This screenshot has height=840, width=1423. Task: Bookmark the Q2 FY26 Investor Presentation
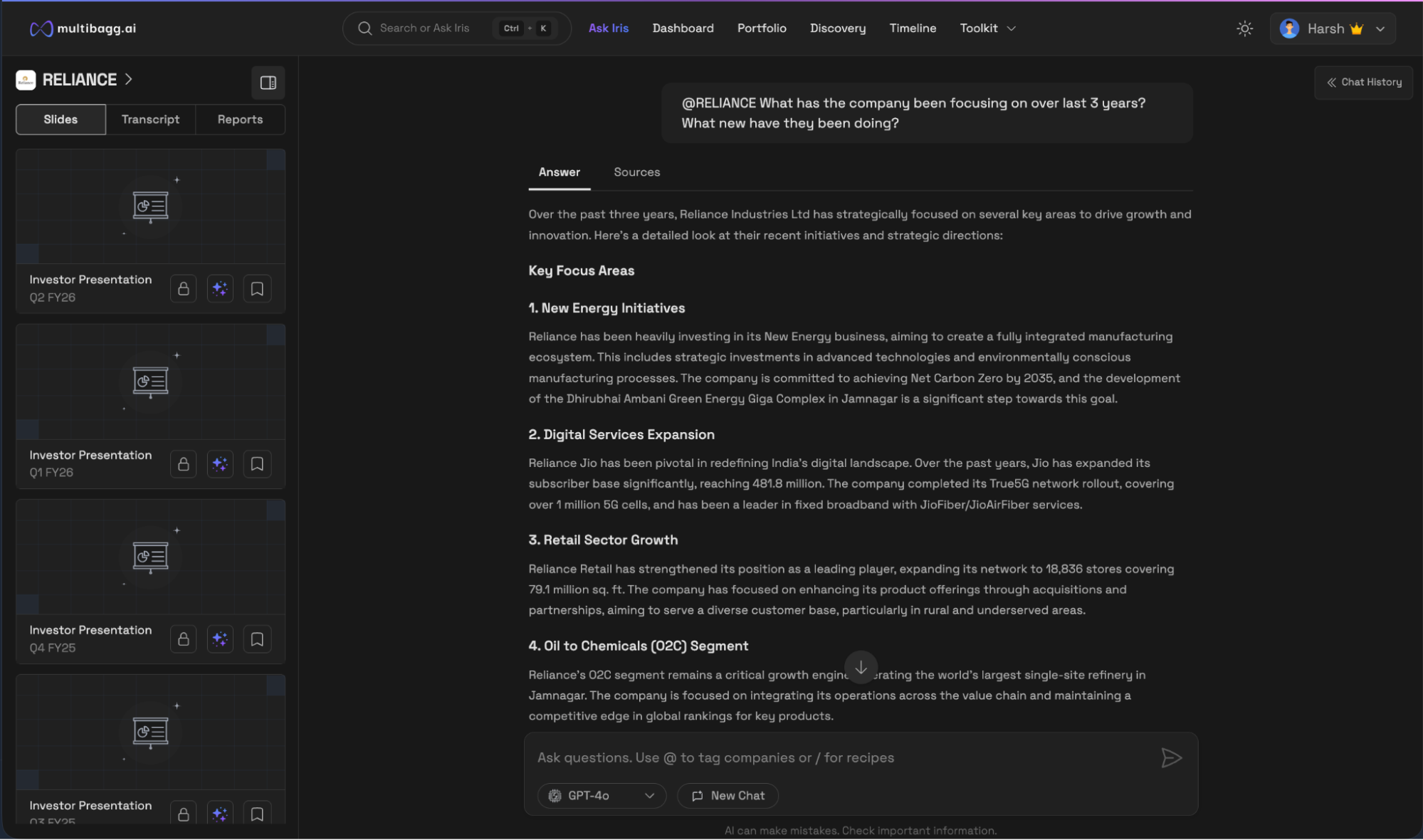[257, 288]
